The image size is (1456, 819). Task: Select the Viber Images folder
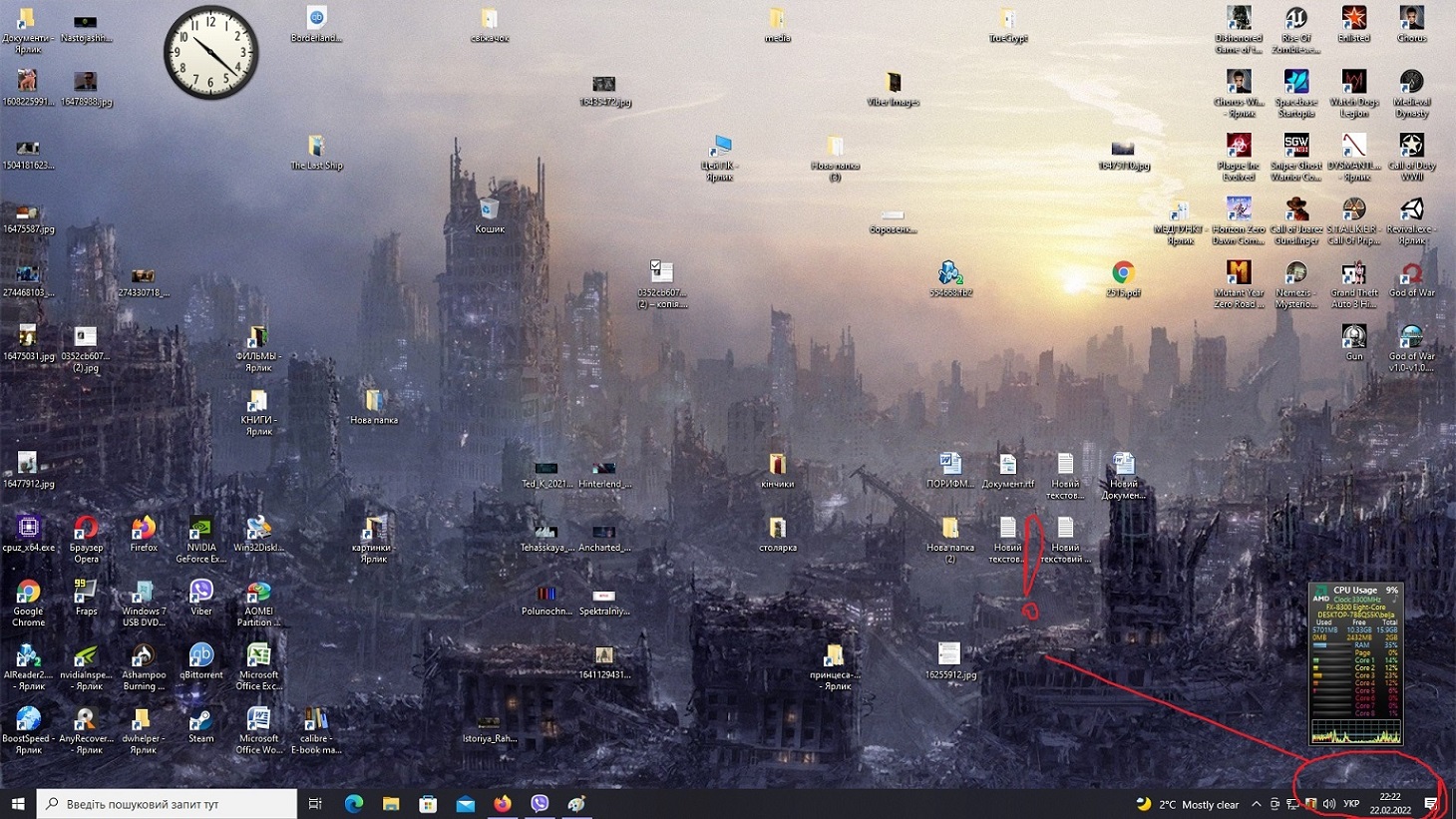893,88
